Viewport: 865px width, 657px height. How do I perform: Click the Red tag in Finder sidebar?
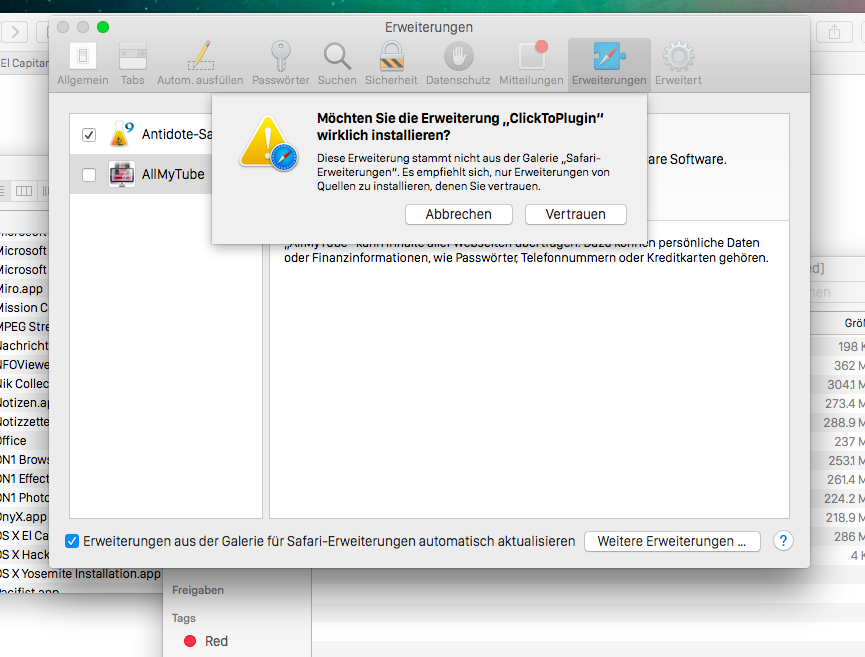[x=206, y=641]
